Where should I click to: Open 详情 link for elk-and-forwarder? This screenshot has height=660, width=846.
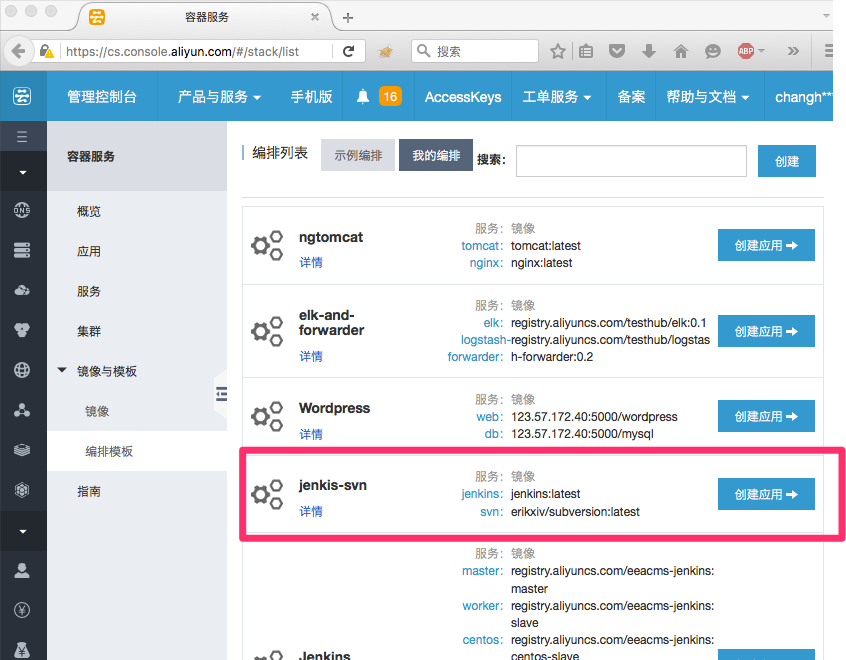311,357
